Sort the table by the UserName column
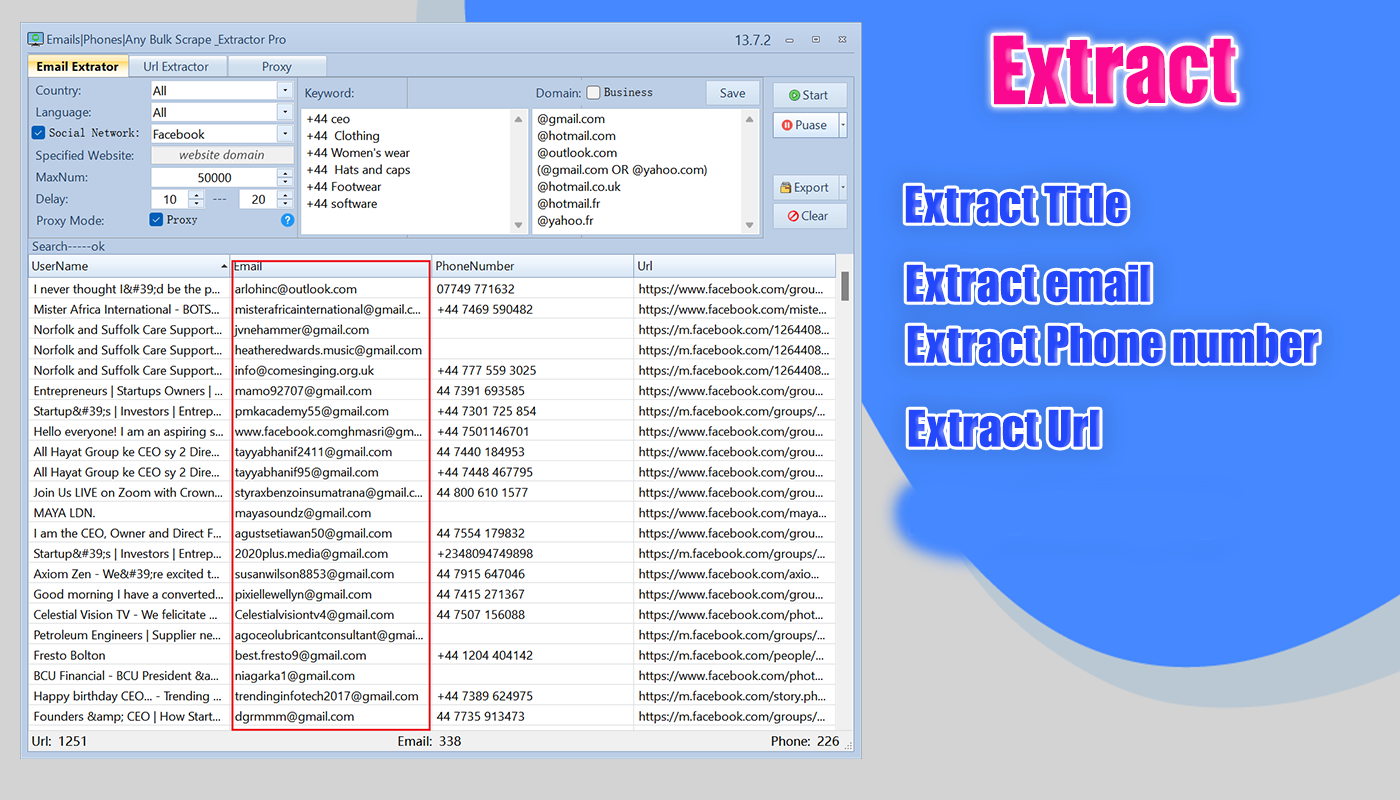The width and height of the screenshot is (1400, 800). click(130, 266)
